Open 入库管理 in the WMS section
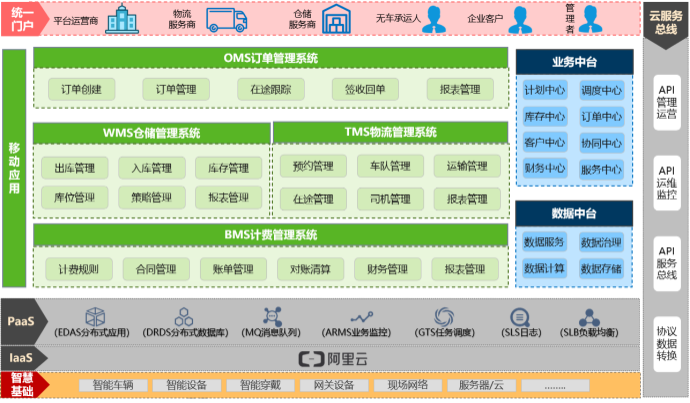The image size is (690, 403). click(144, 168)
